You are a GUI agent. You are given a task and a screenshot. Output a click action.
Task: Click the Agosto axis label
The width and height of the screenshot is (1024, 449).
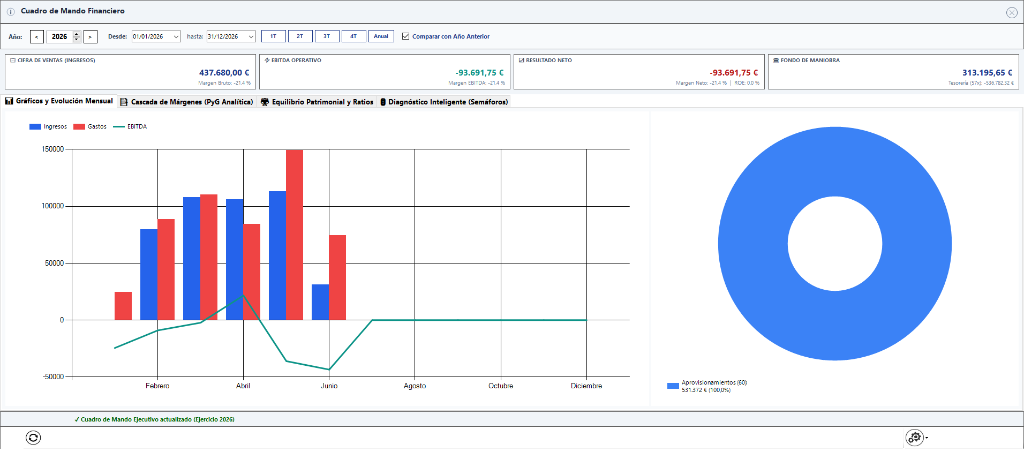click(x=415, y=386)
